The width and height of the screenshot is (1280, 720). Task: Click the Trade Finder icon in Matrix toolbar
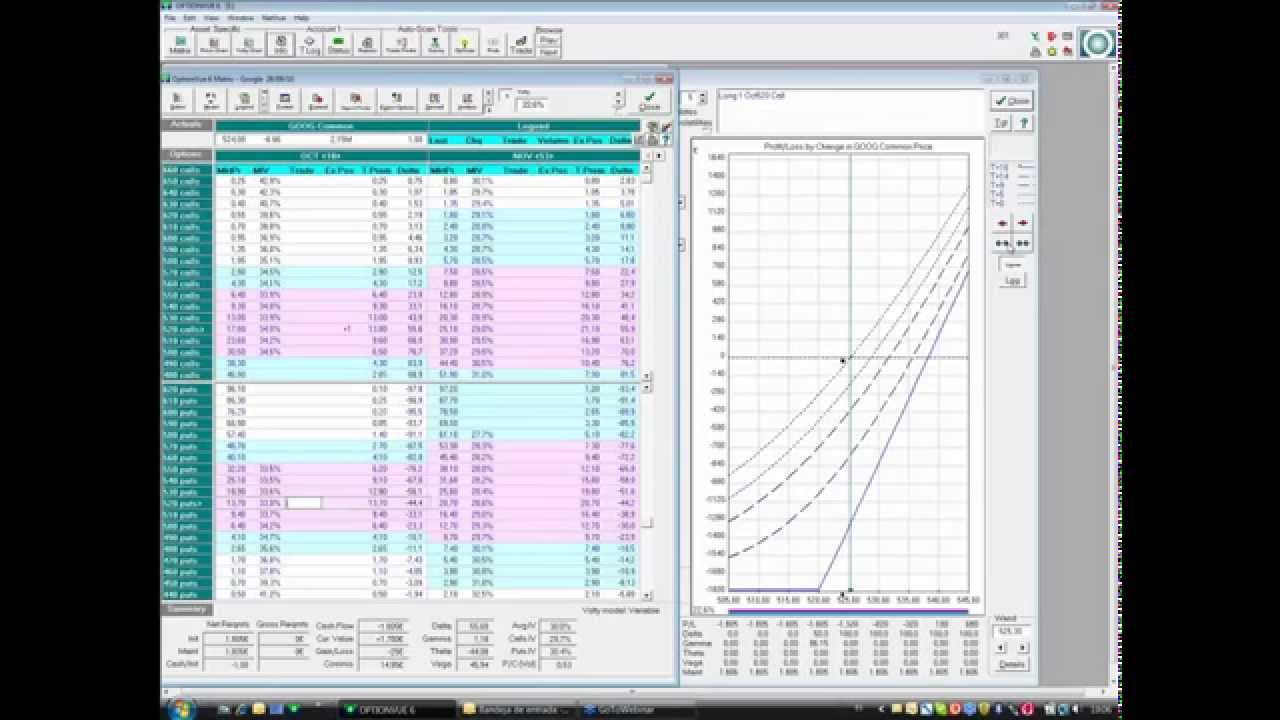[x=356, y=101]
